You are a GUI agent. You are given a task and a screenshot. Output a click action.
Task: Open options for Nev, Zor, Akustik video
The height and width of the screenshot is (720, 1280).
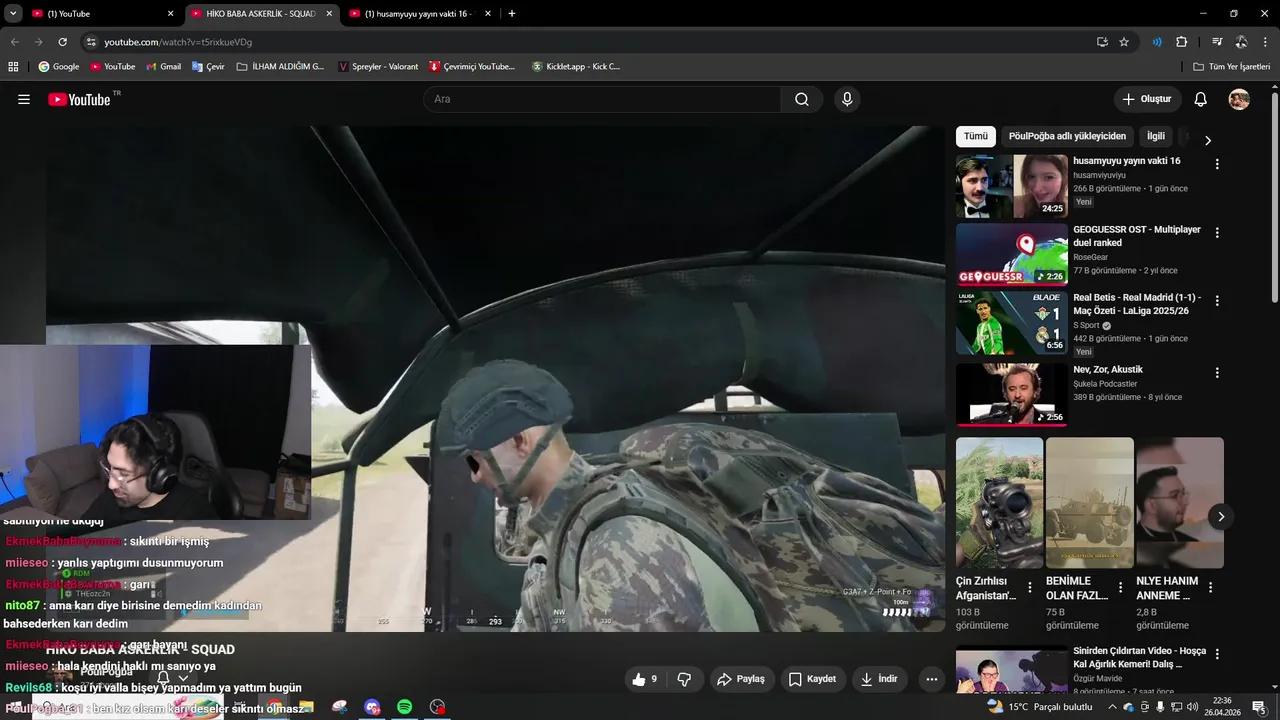click(x=1217, y=372)
